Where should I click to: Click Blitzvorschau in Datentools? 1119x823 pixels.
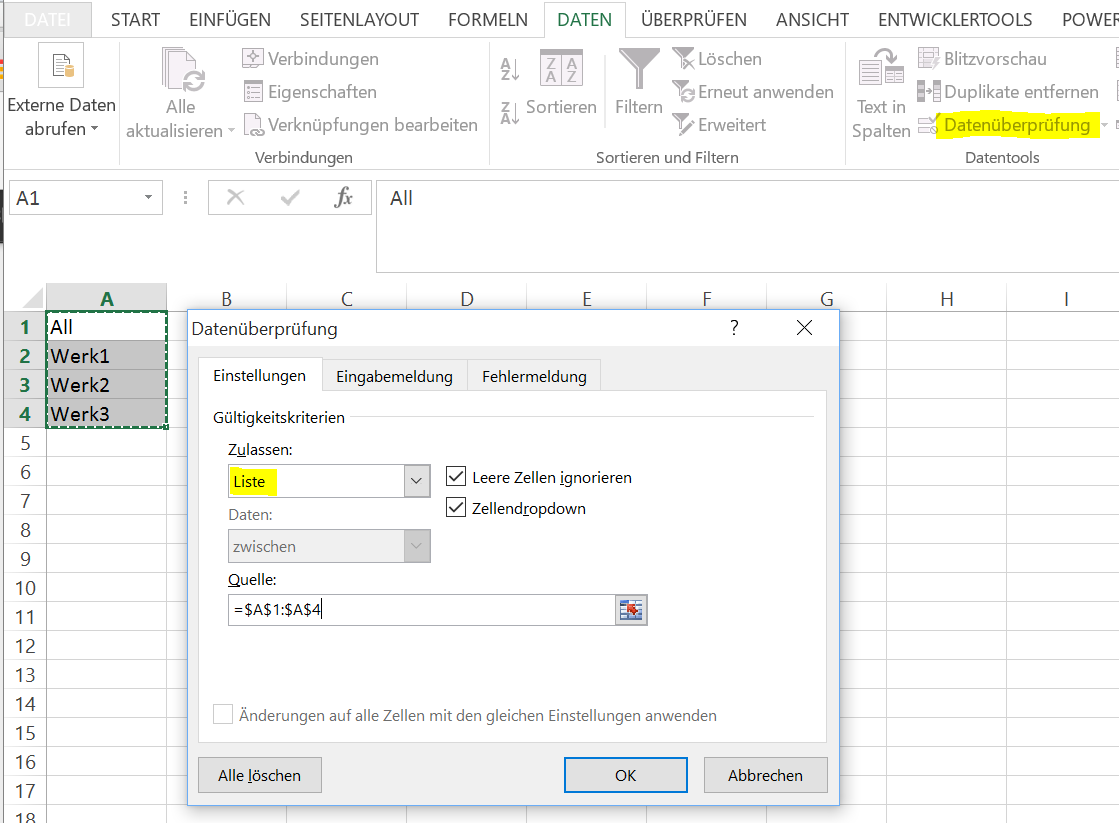pyautogui.click(x=982, y=59)
